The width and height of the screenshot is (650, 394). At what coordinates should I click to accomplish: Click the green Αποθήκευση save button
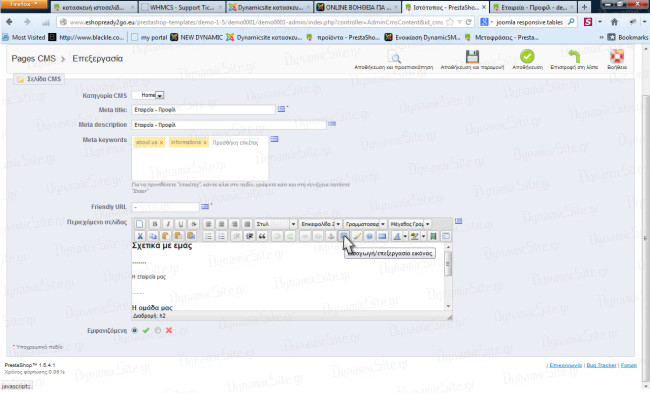[x=527, y=60]
